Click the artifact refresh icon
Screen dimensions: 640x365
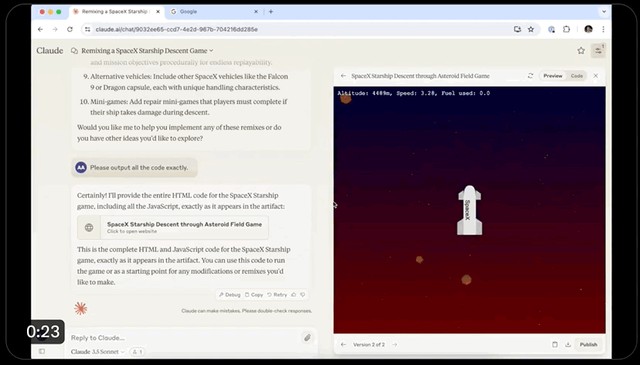click(530, 76)
